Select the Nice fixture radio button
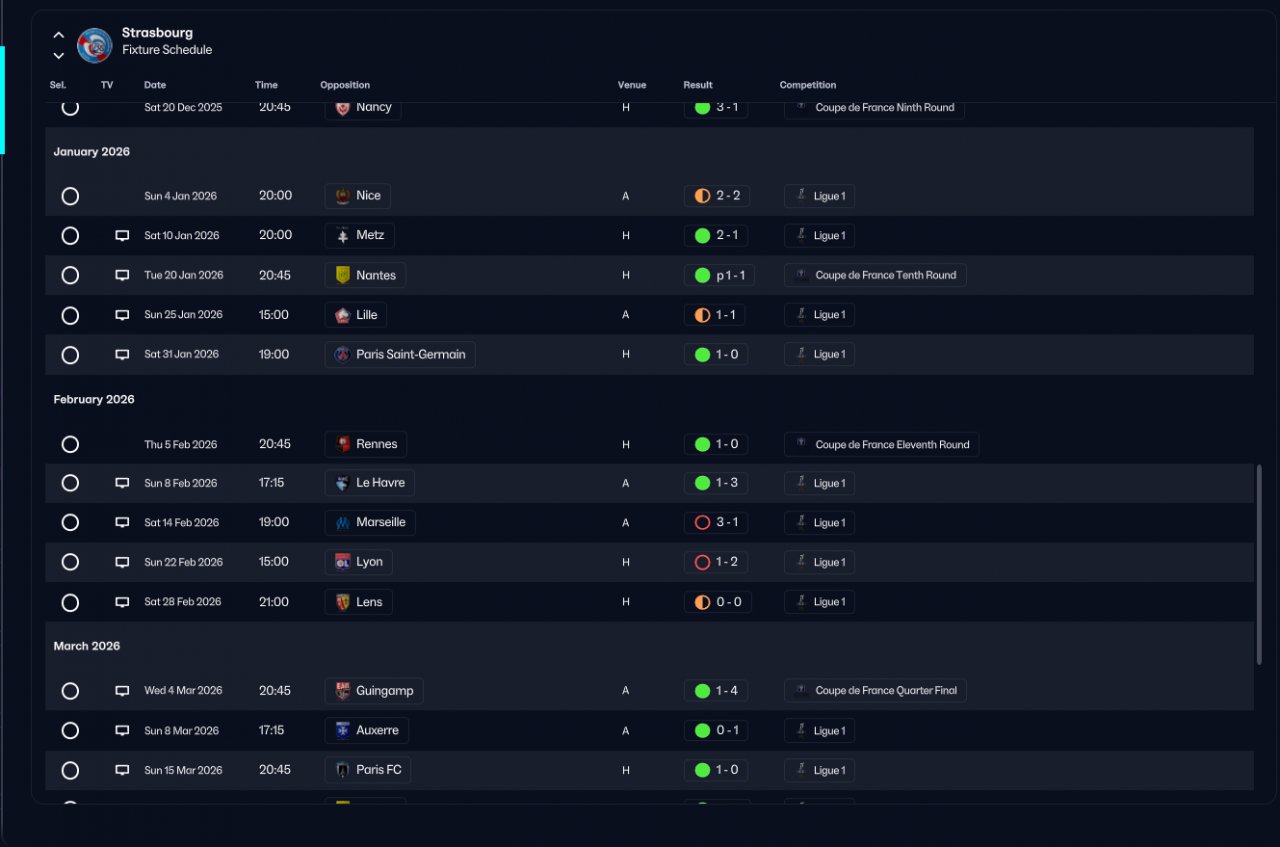Viewport: 1280px width, 847px height. coord(70,196)
